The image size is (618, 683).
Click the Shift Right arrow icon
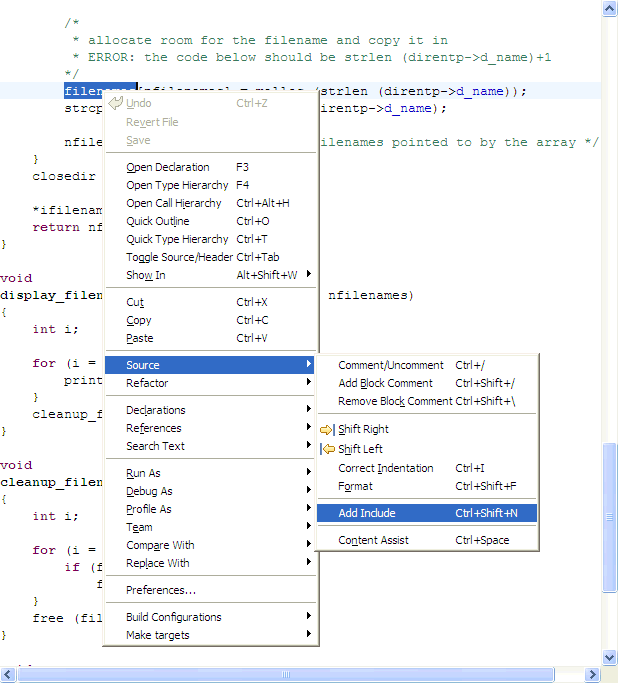tap(327, 430)
